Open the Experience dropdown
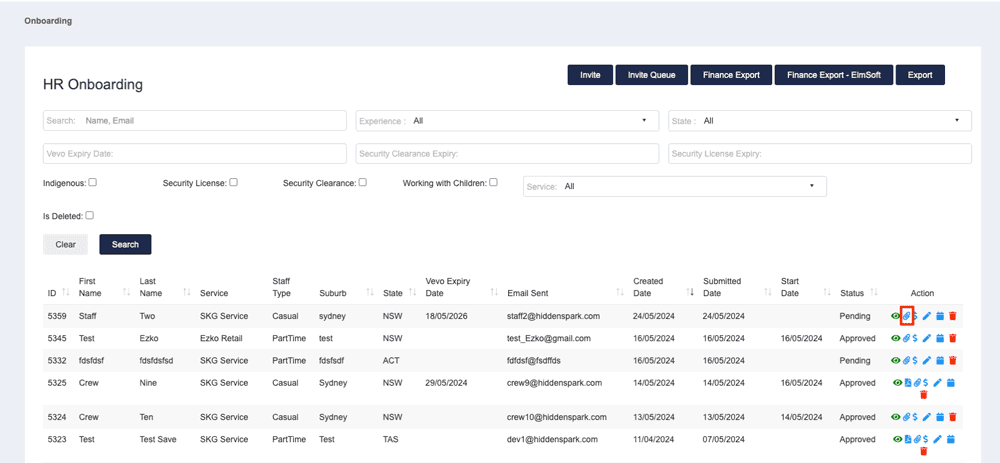Screen dimensions: 1000x463 coord(507,121)
